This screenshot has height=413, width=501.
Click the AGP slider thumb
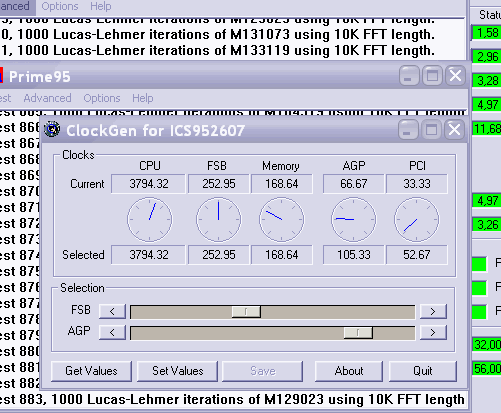358,332
